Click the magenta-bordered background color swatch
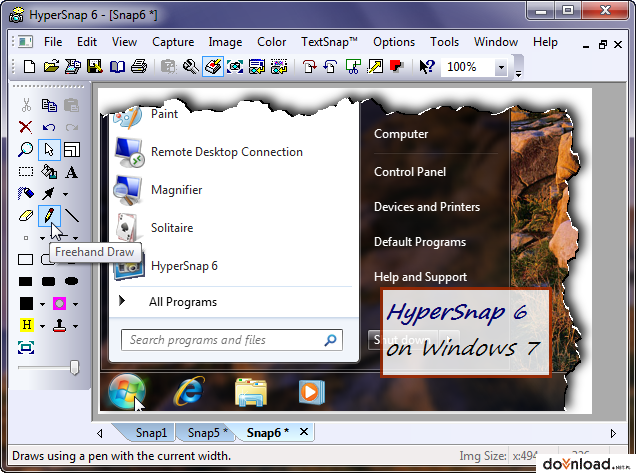The image size is (636, 473). click(x=60, y=303)
